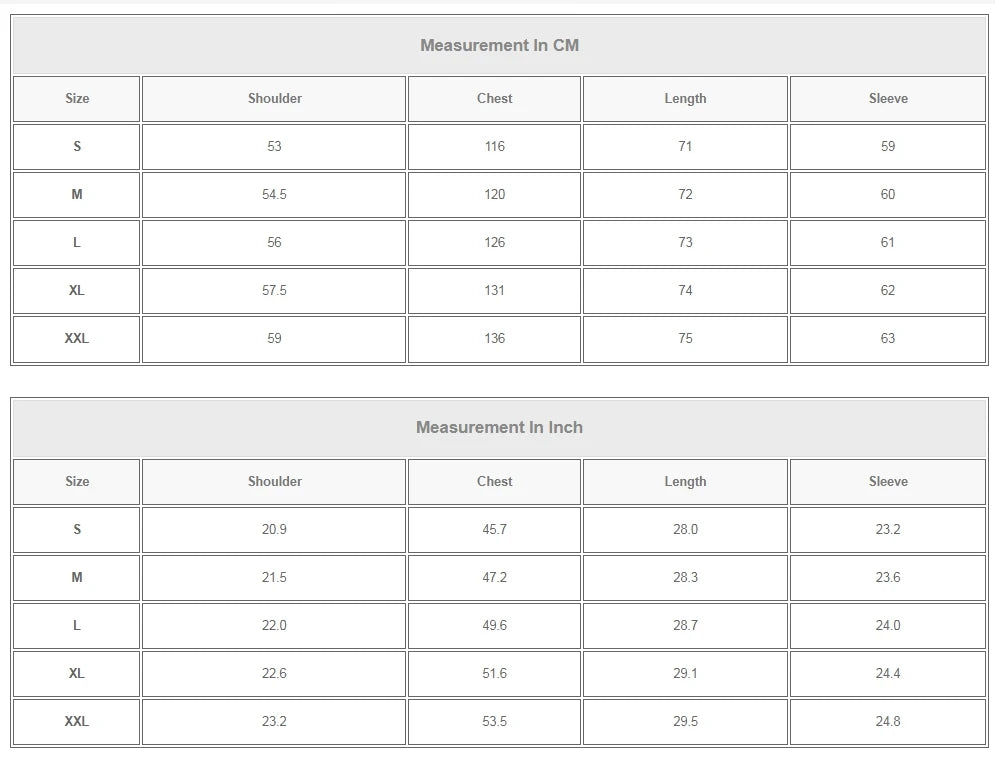Select the Chest header in the Inch table

(494, 481)
